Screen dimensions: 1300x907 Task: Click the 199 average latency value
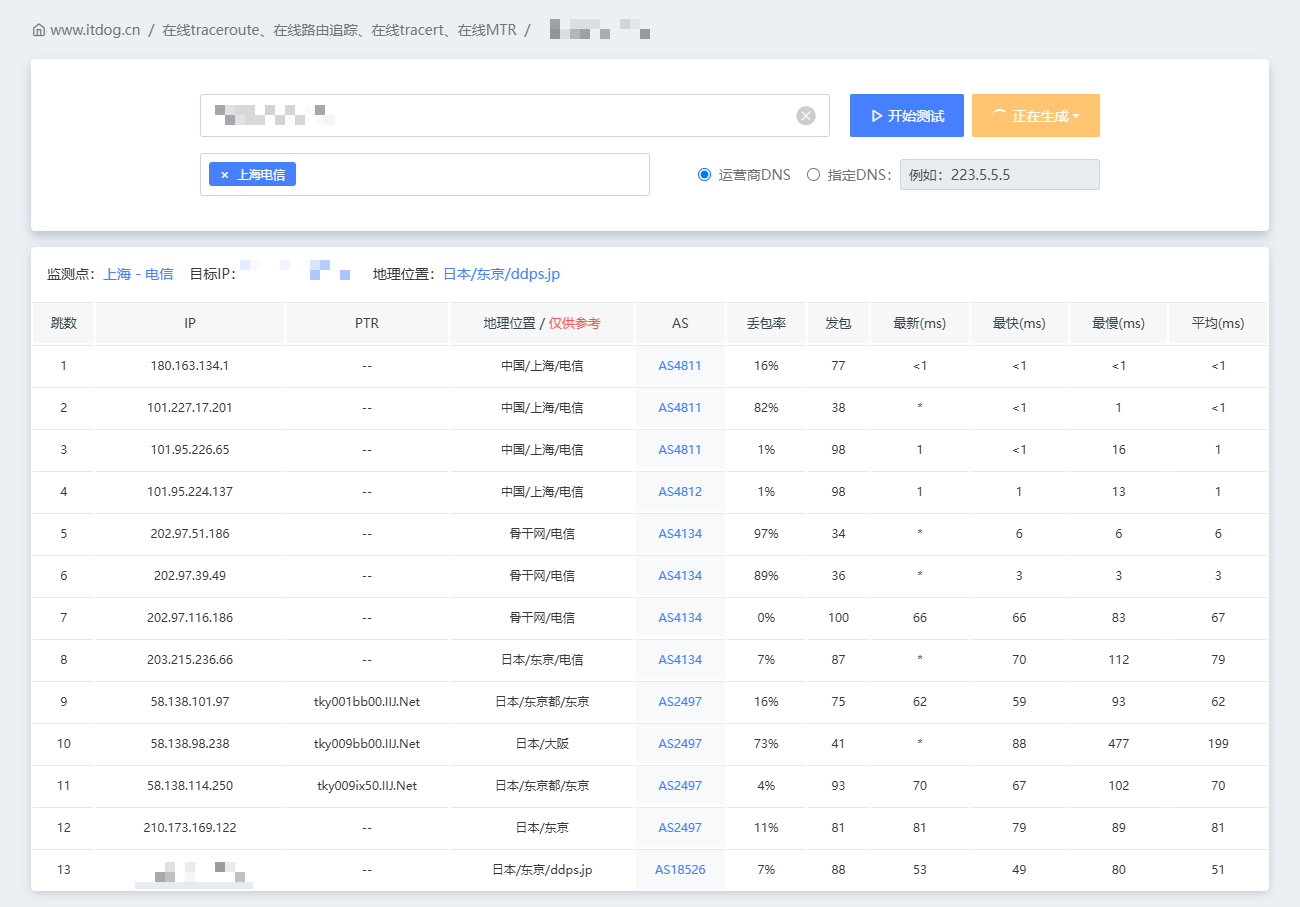1218,744
